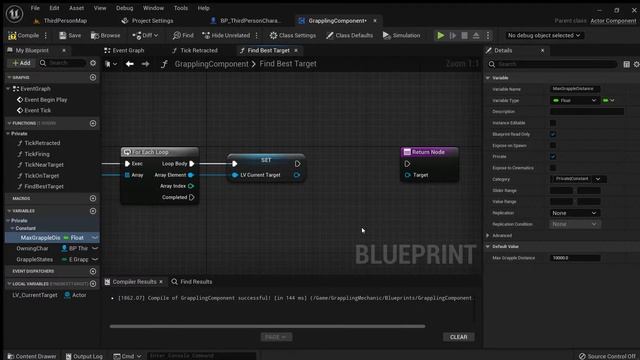
Task: Click the Add button in My Blueprint
Action: pos(21,63)
